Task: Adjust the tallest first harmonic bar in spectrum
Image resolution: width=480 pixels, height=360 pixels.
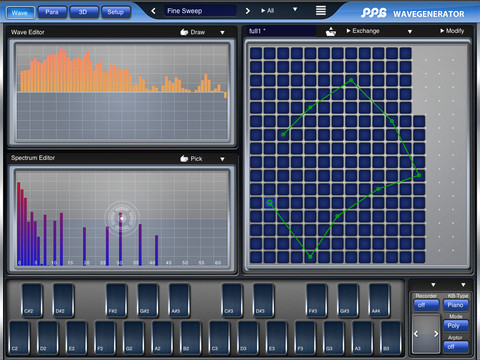Action: pyautogui.click(x=19, y=223)
